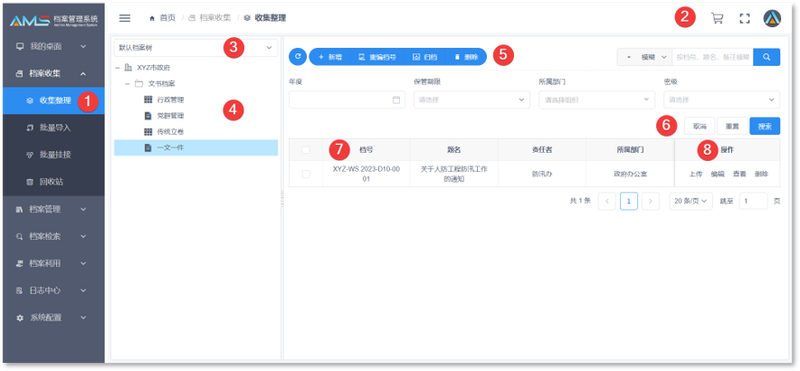Click the 跳至 page number input
The height and width of the screenshot is (371, 800).
click(753, 201)
